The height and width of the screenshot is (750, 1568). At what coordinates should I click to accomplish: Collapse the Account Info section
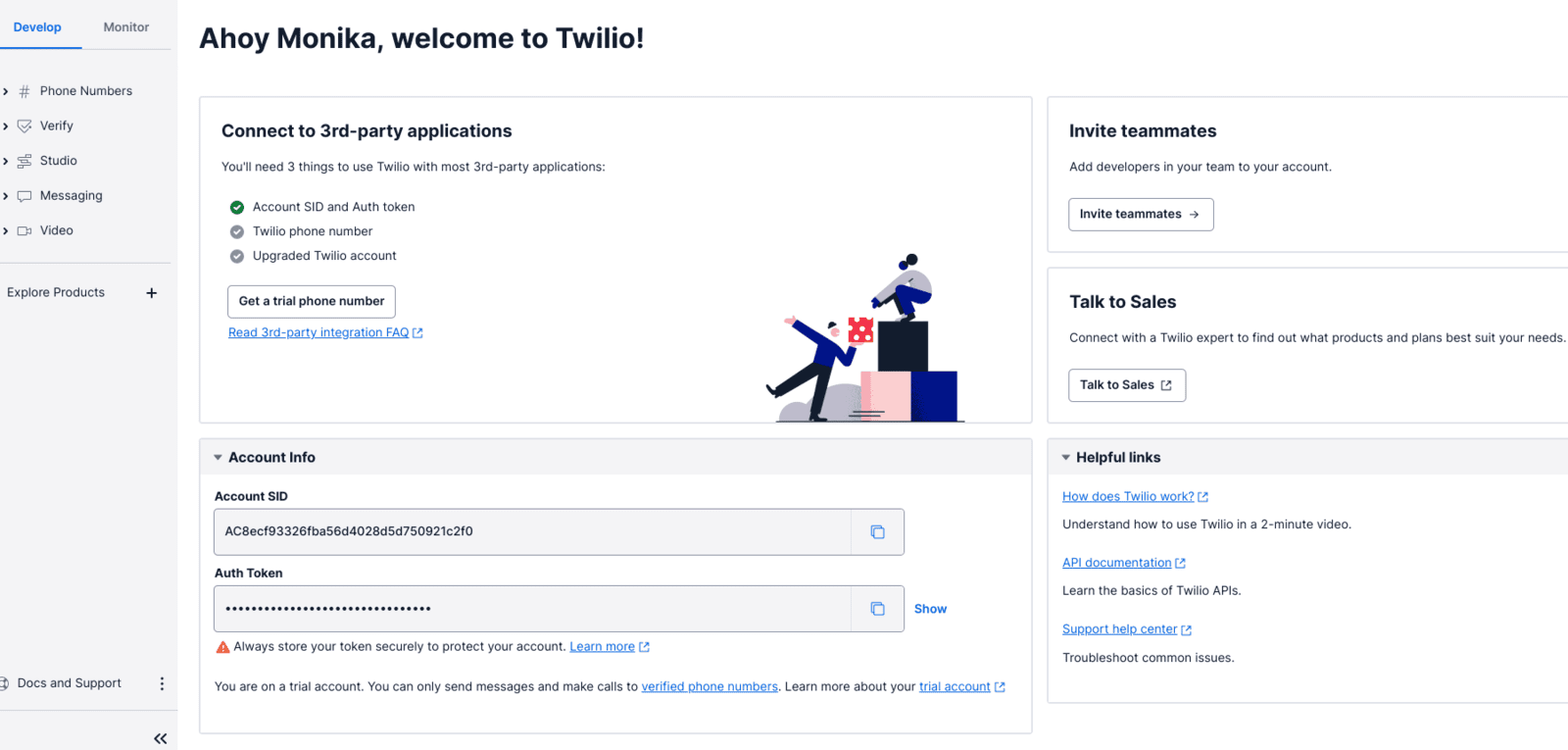coord(218,458)
